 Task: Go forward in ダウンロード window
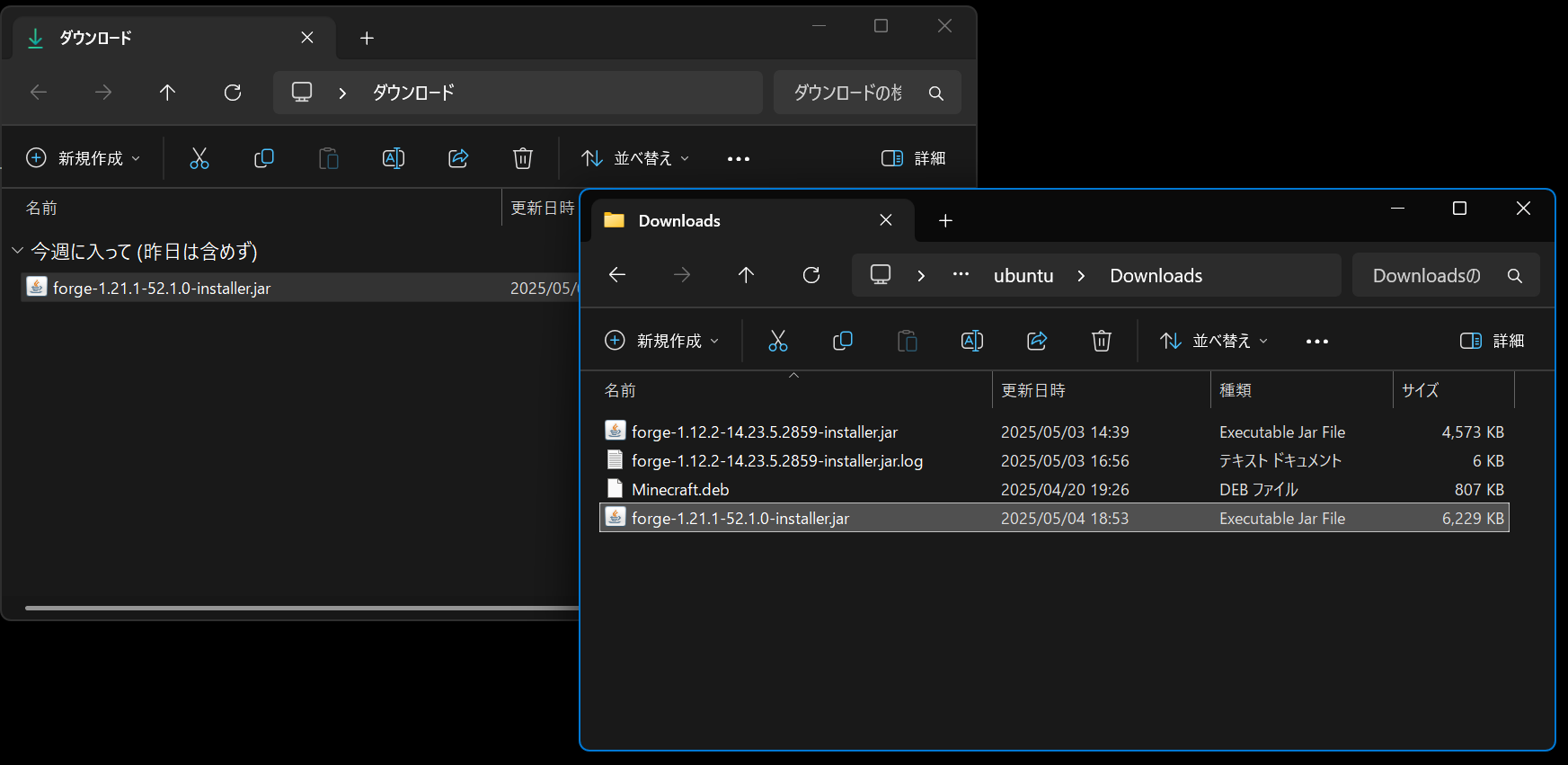tap(103, 93)
